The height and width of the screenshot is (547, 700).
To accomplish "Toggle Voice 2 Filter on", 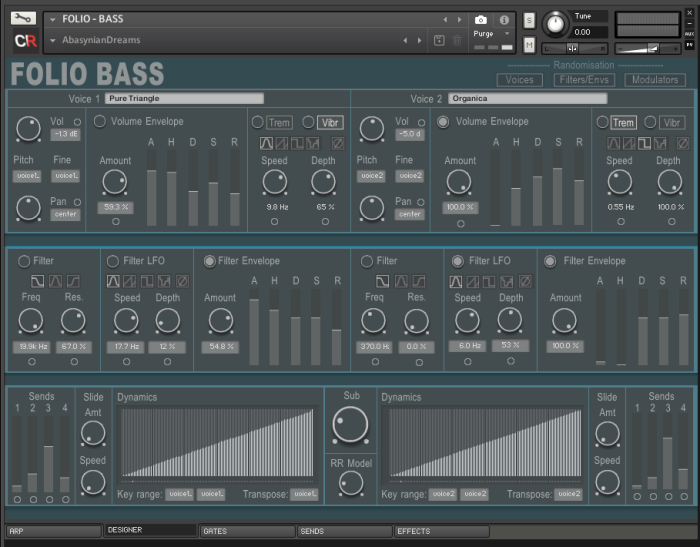I will 367,261.
